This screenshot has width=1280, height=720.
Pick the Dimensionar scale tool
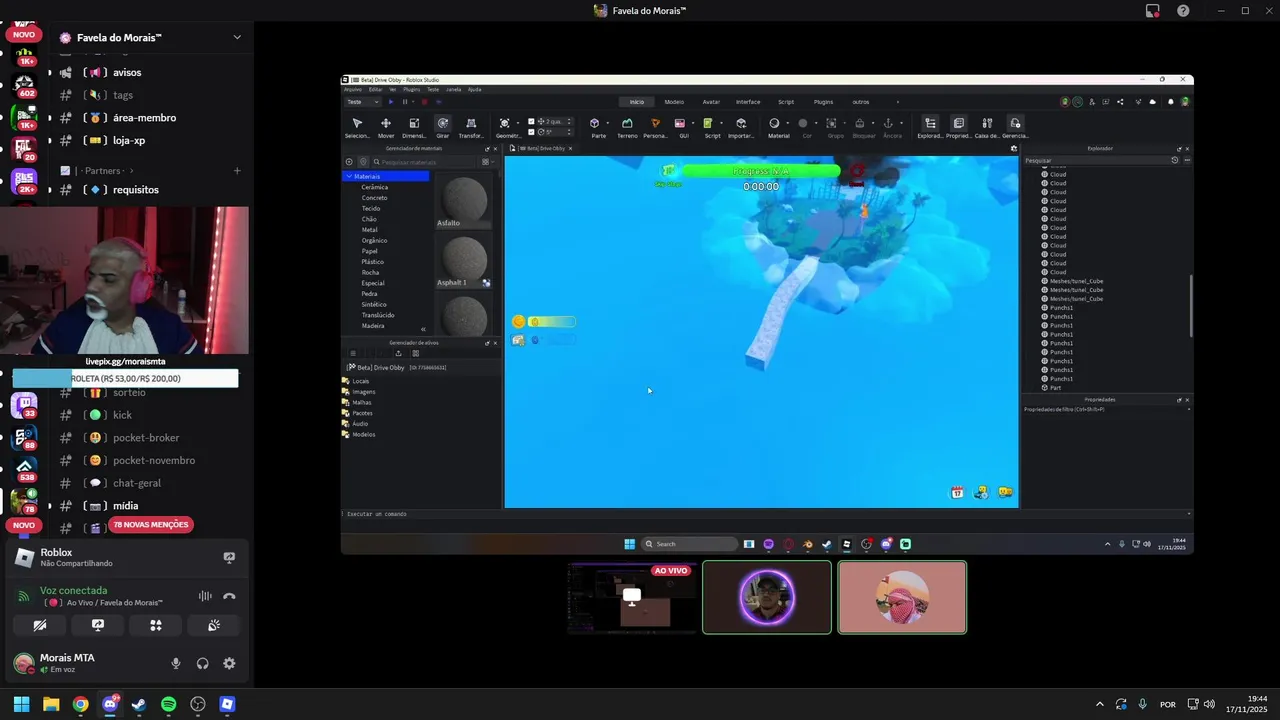click(414, 127)
